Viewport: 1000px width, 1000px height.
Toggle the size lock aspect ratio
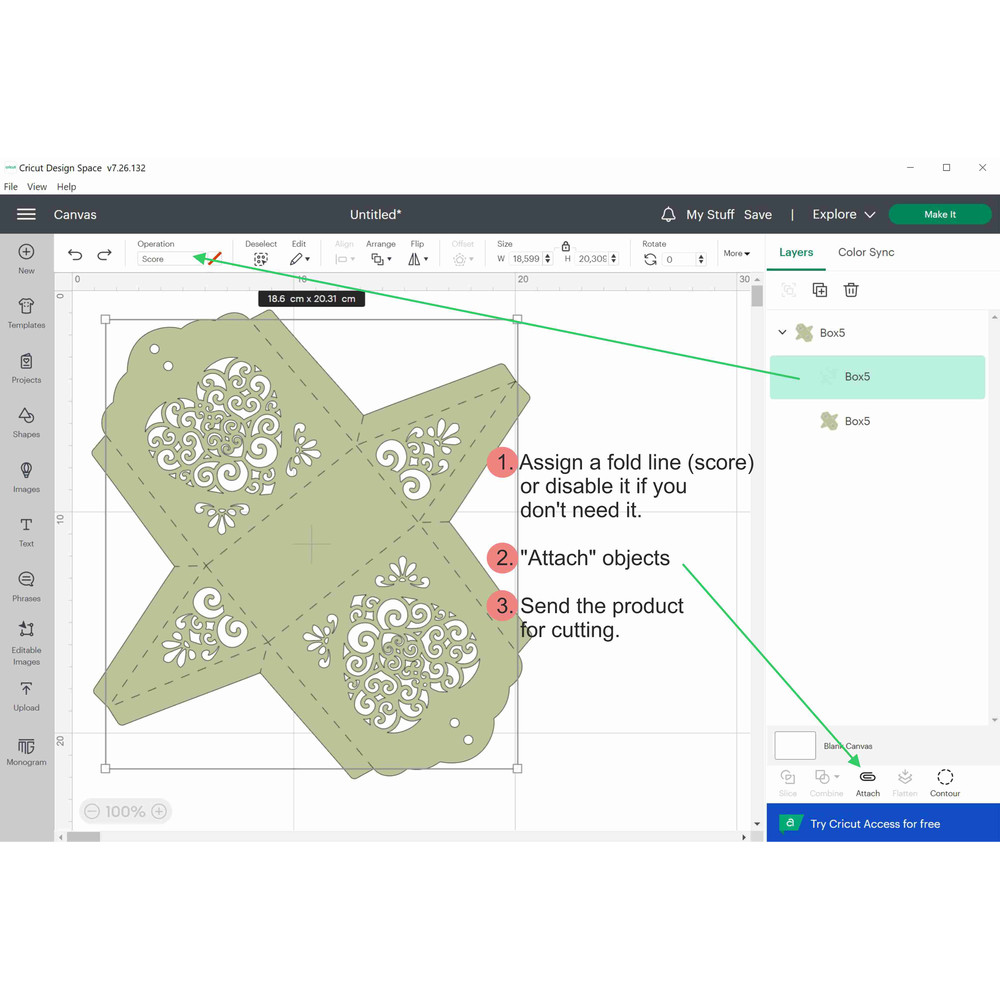point(566,246)
